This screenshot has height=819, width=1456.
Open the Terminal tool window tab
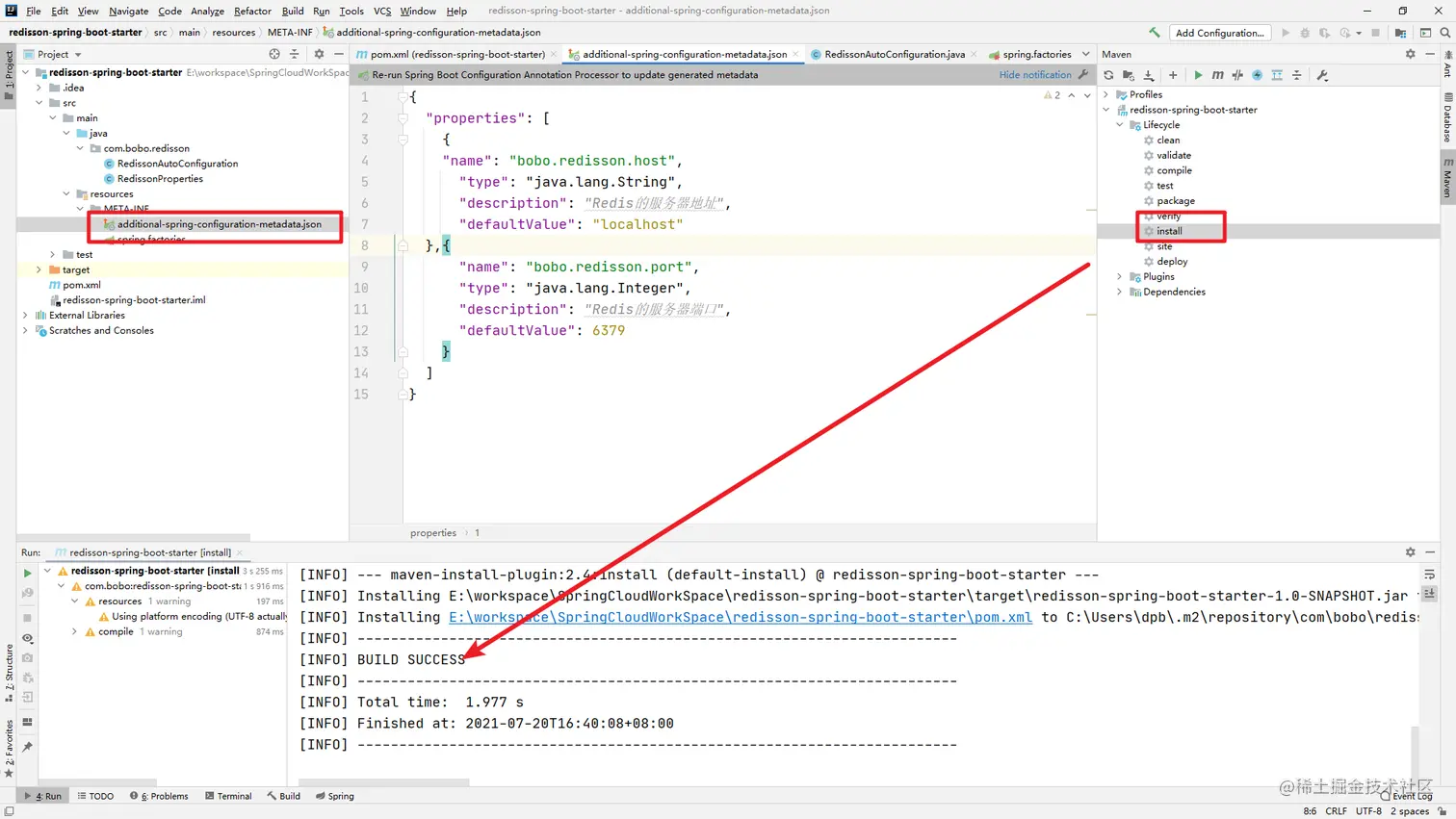[228, 796]
